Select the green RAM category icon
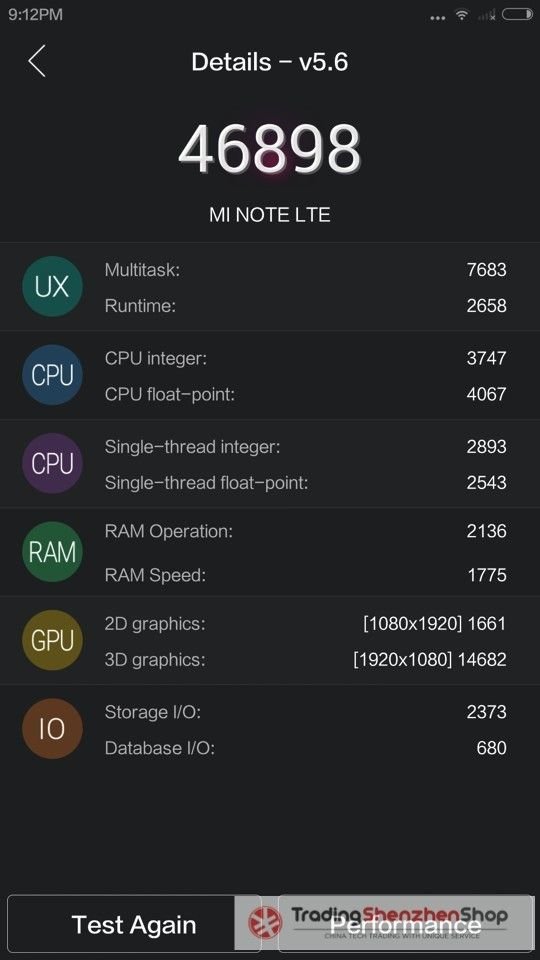Viewport: 540px width, 960px height. pyautogui.click(x=52, y=552)
